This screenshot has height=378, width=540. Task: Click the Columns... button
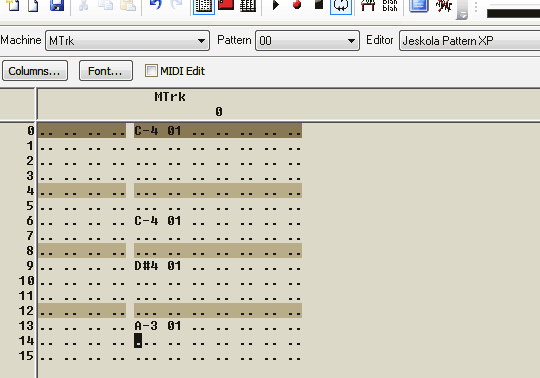[x=35, y=71]
